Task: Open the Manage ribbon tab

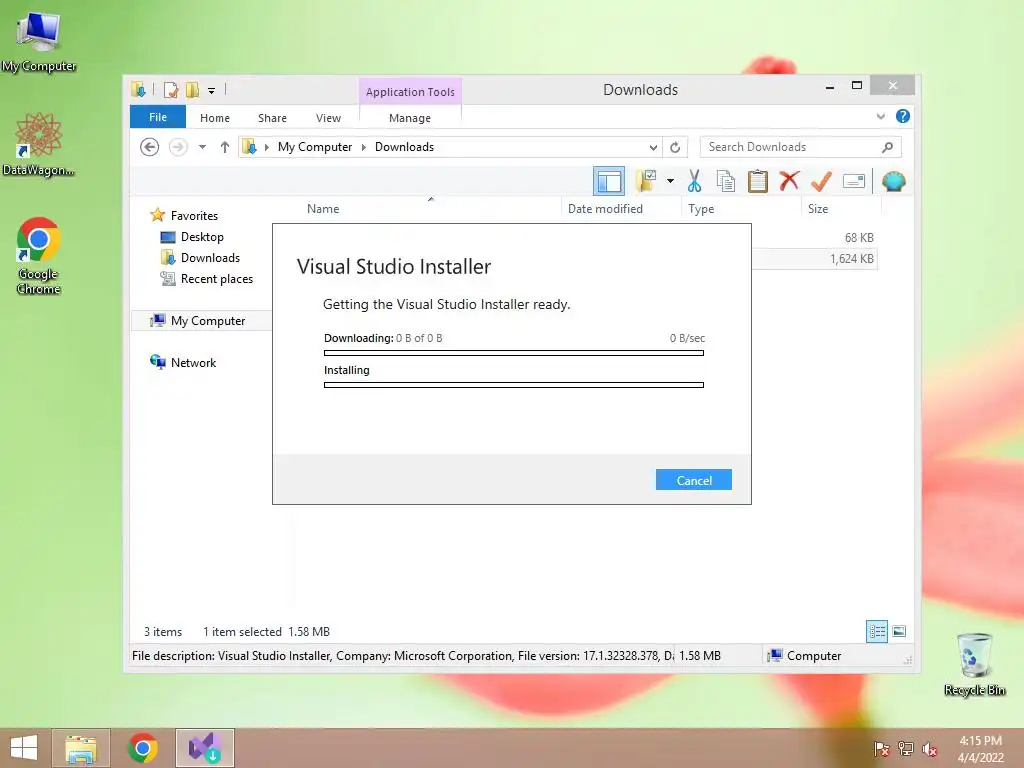Action: tap(409, 118)
